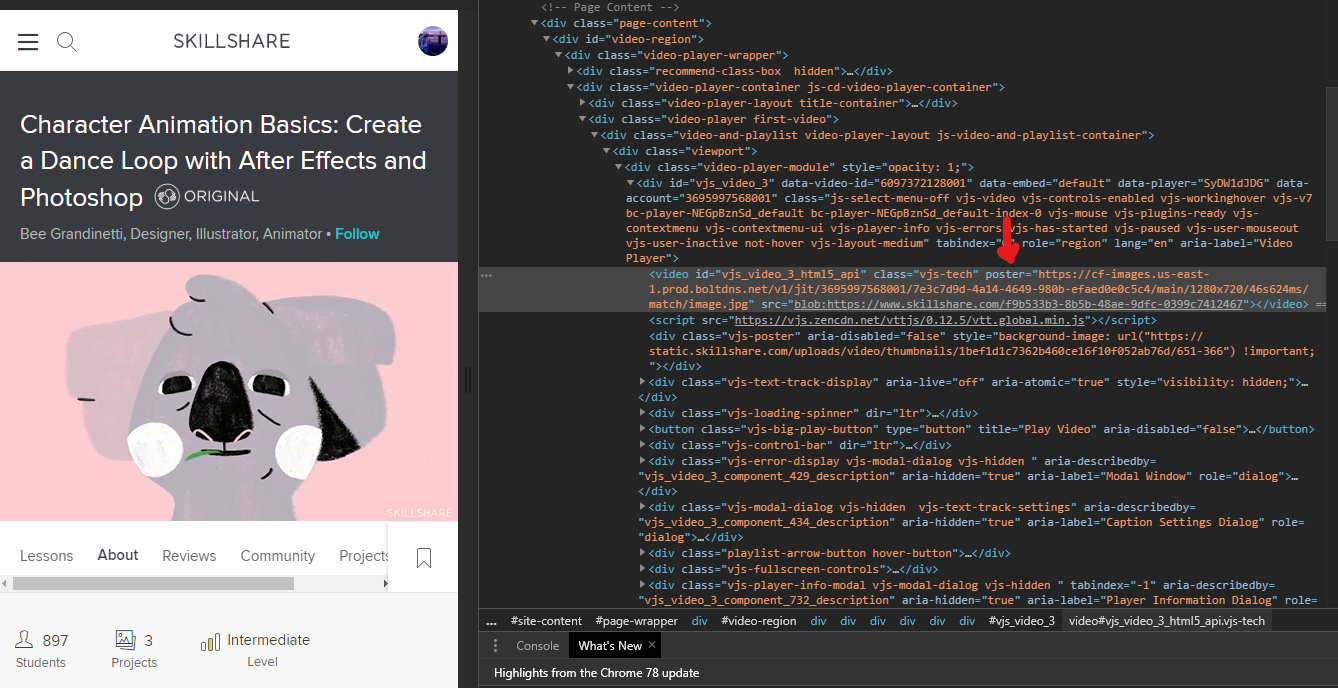Collapse the div id="video-region" node
Screen dimensions: 1338x688
click(x=547, y=39)
